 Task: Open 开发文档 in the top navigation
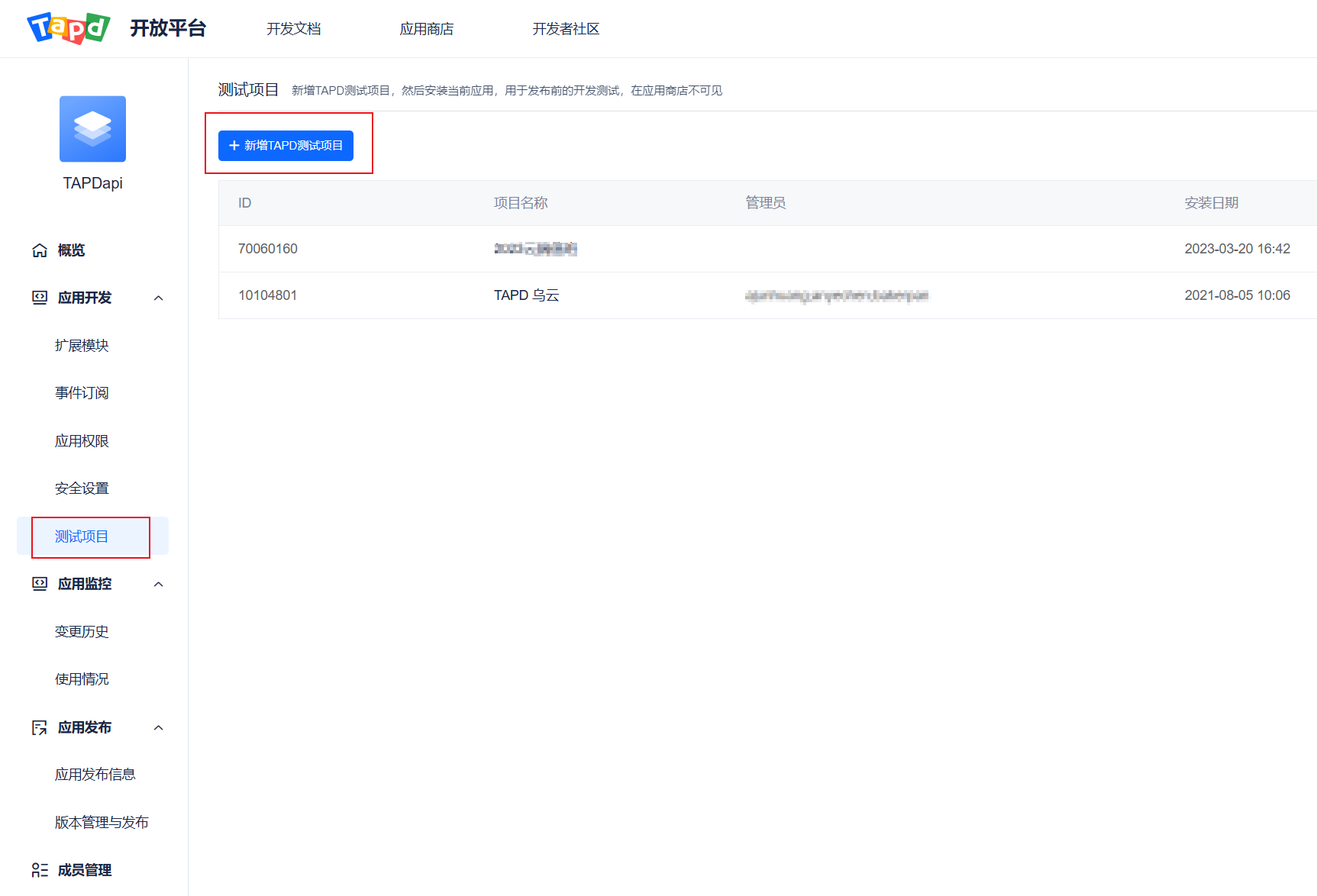pyautogui.click(x=293, y=28)
